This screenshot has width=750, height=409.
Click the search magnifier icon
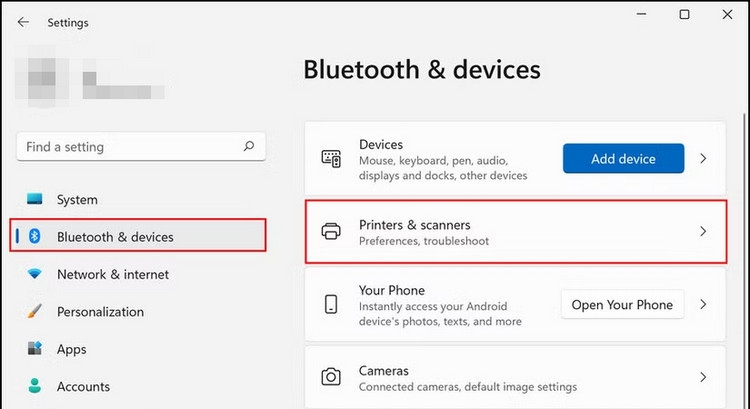(x=249, y=146)
